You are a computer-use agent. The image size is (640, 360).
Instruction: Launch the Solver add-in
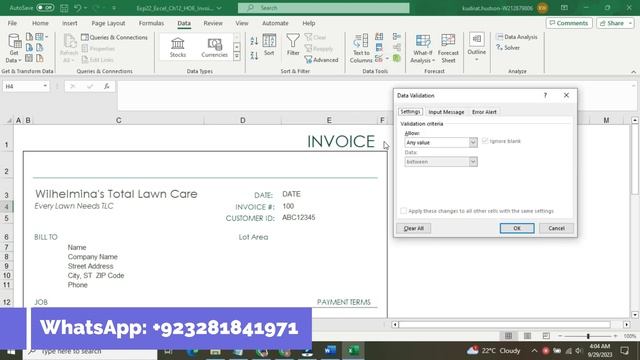coord(508,48)
